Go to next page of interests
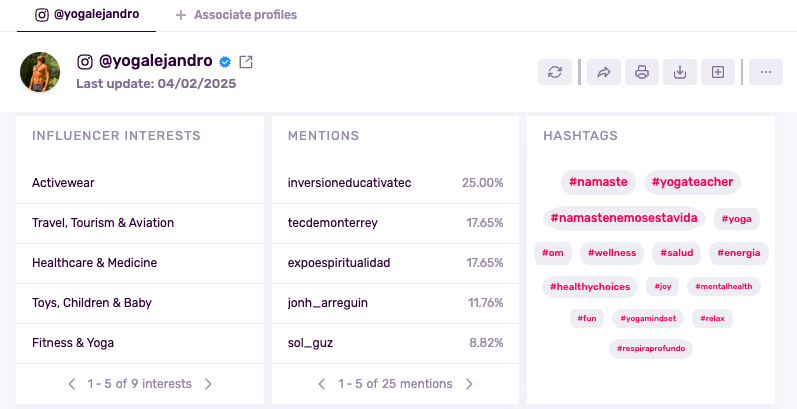797x409 pixels. pos(208,384)
